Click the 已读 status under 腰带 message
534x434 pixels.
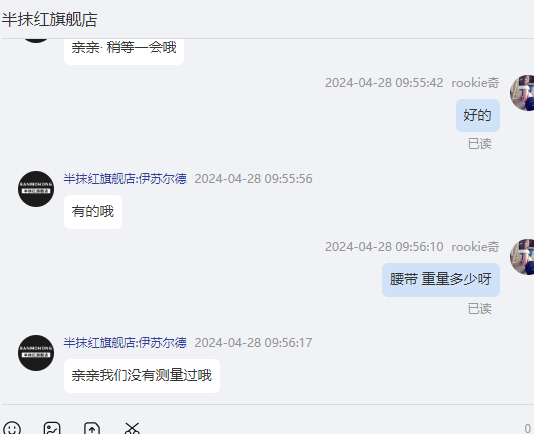[480, 309]
